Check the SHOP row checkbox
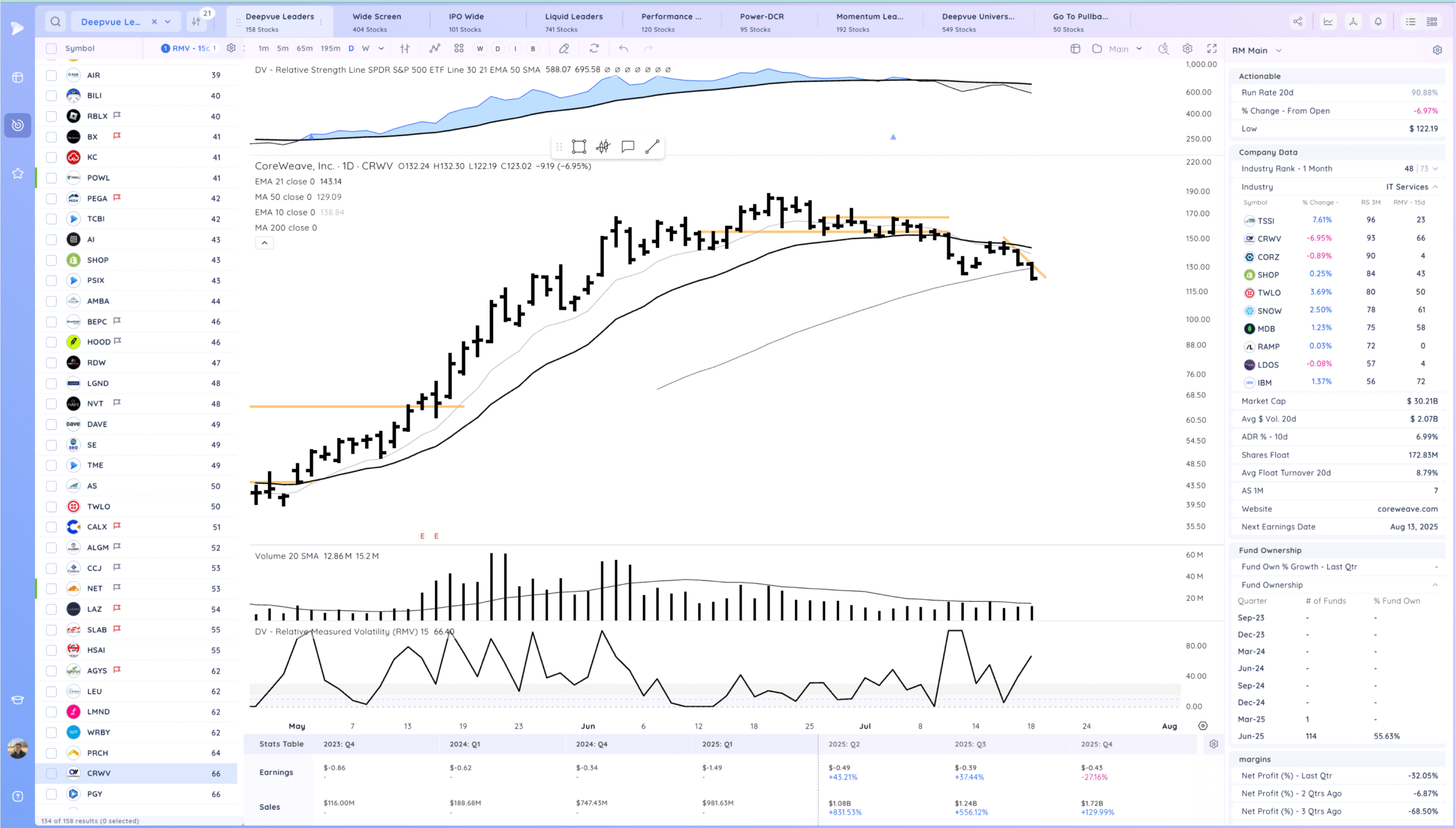 point(51,260)
